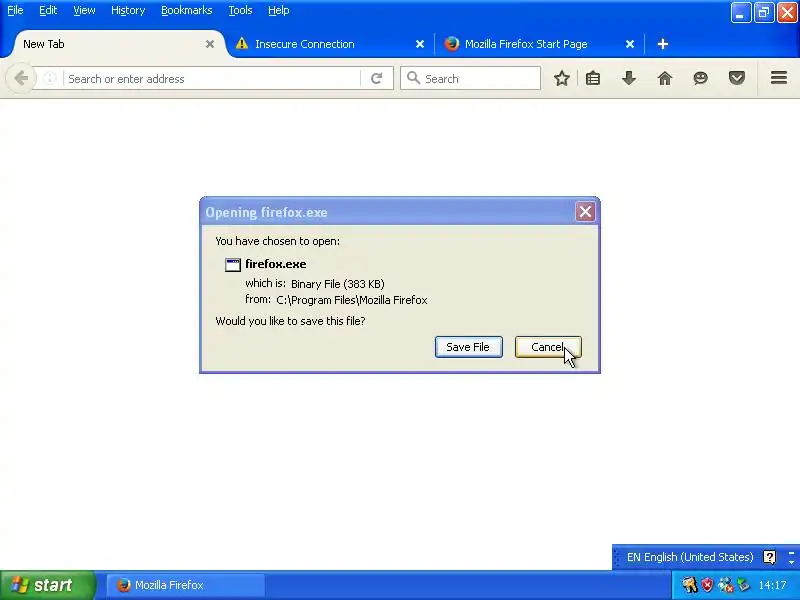Open the language bar options arrow

point(791,561)
